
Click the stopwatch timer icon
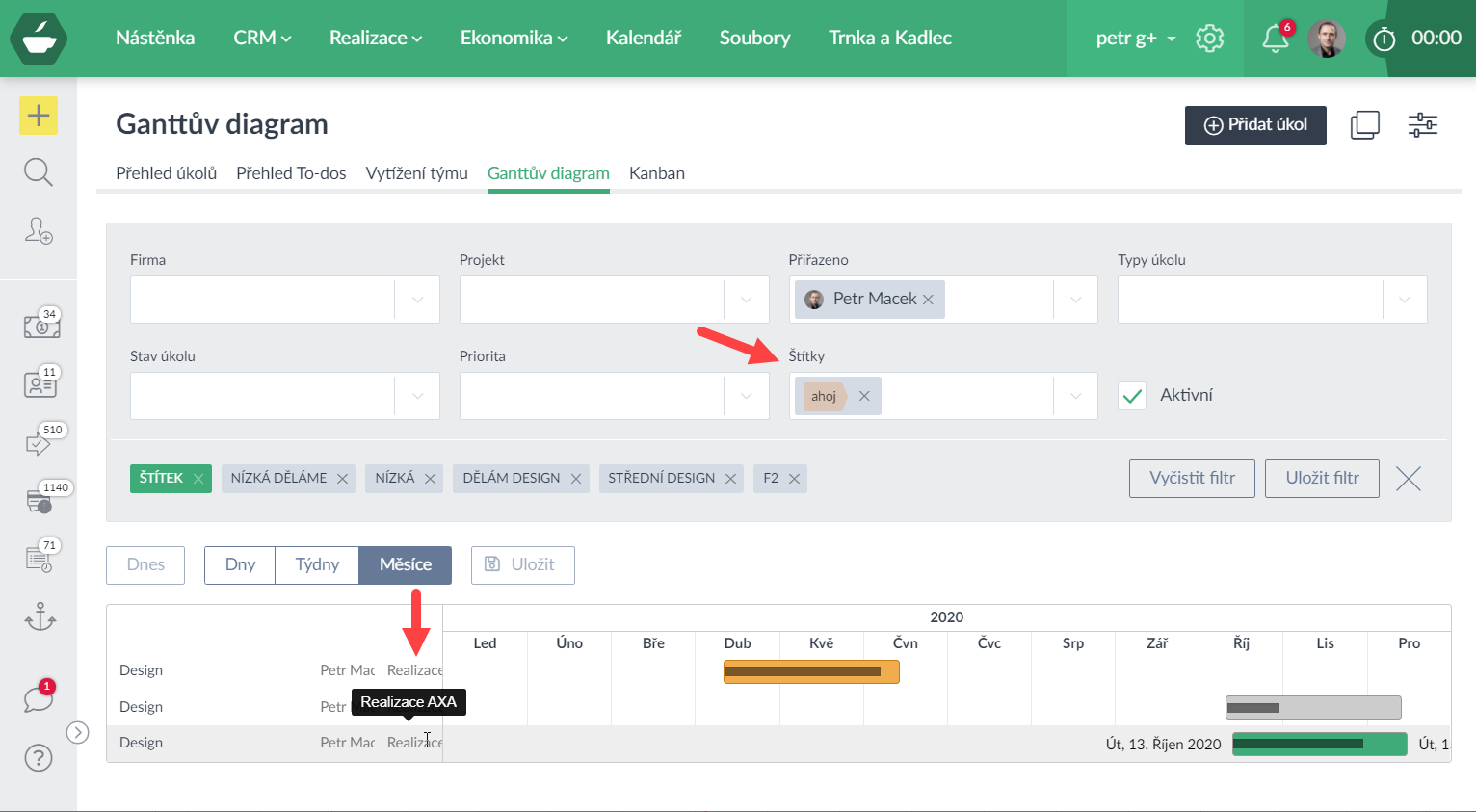pos(1384,39)
